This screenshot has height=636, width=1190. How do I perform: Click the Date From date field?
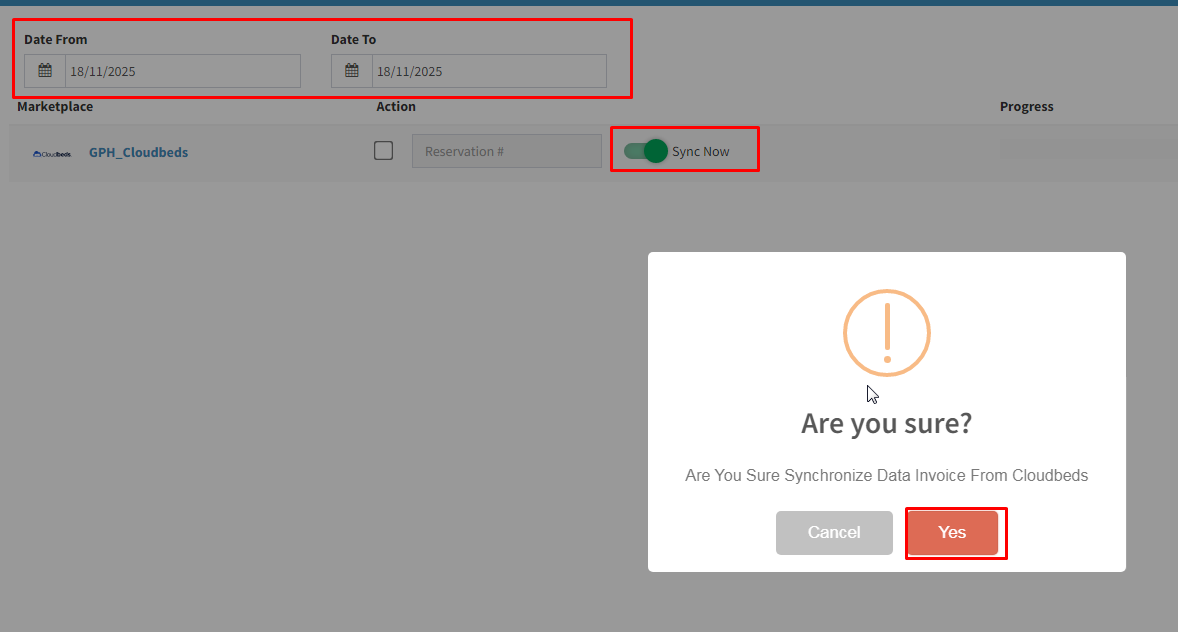pyautogui.click(x=182, y=71)
